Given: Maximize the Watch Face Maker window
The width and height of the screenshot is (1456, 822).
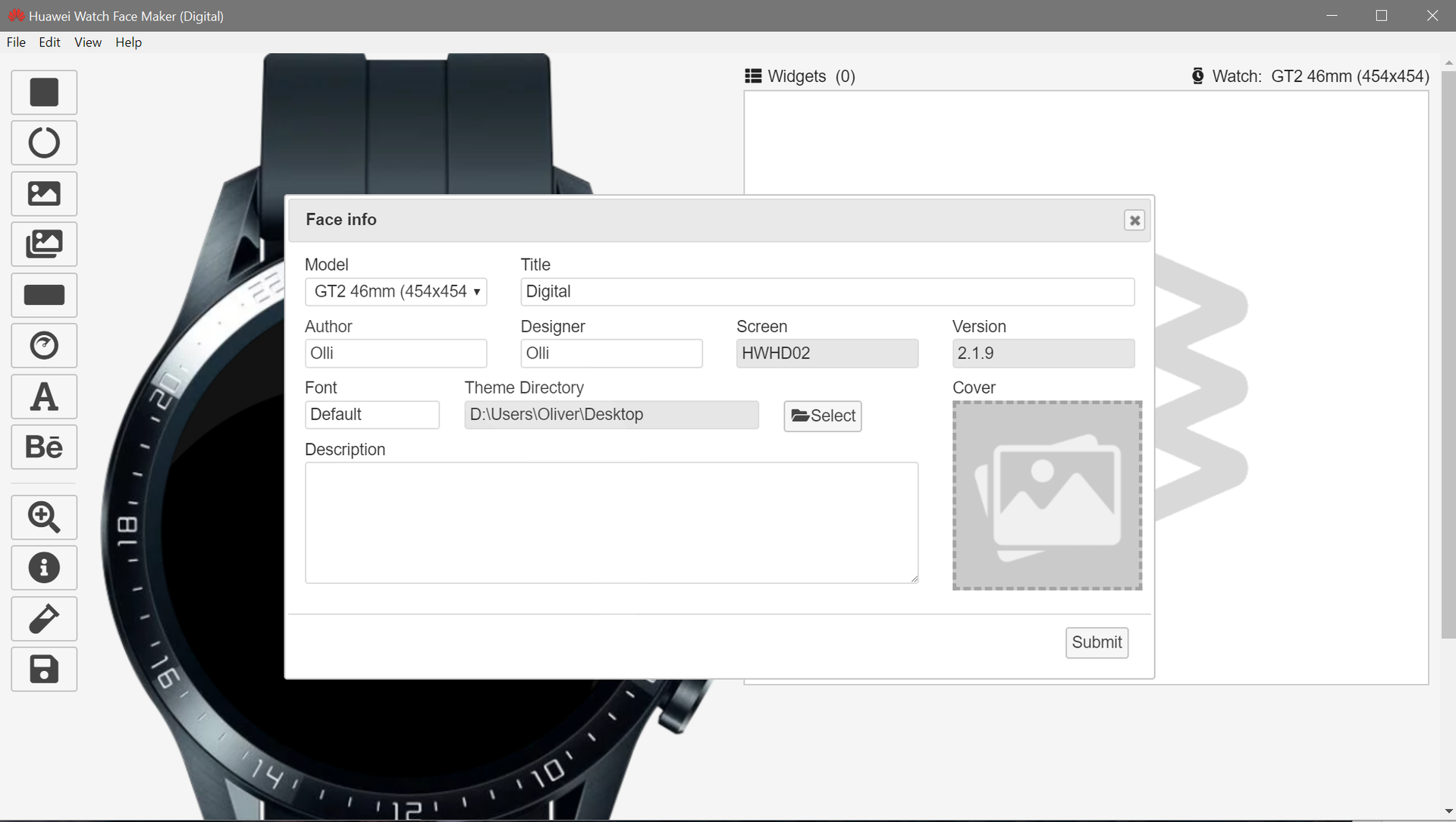Looking at the screenshot, I should 1382,16.
